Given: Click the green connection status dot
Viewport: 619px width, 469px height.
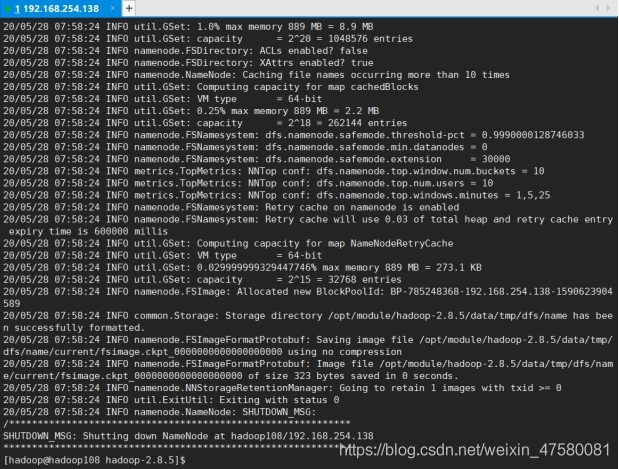Looking at the screenshot, I should click(x=7, y=9).
